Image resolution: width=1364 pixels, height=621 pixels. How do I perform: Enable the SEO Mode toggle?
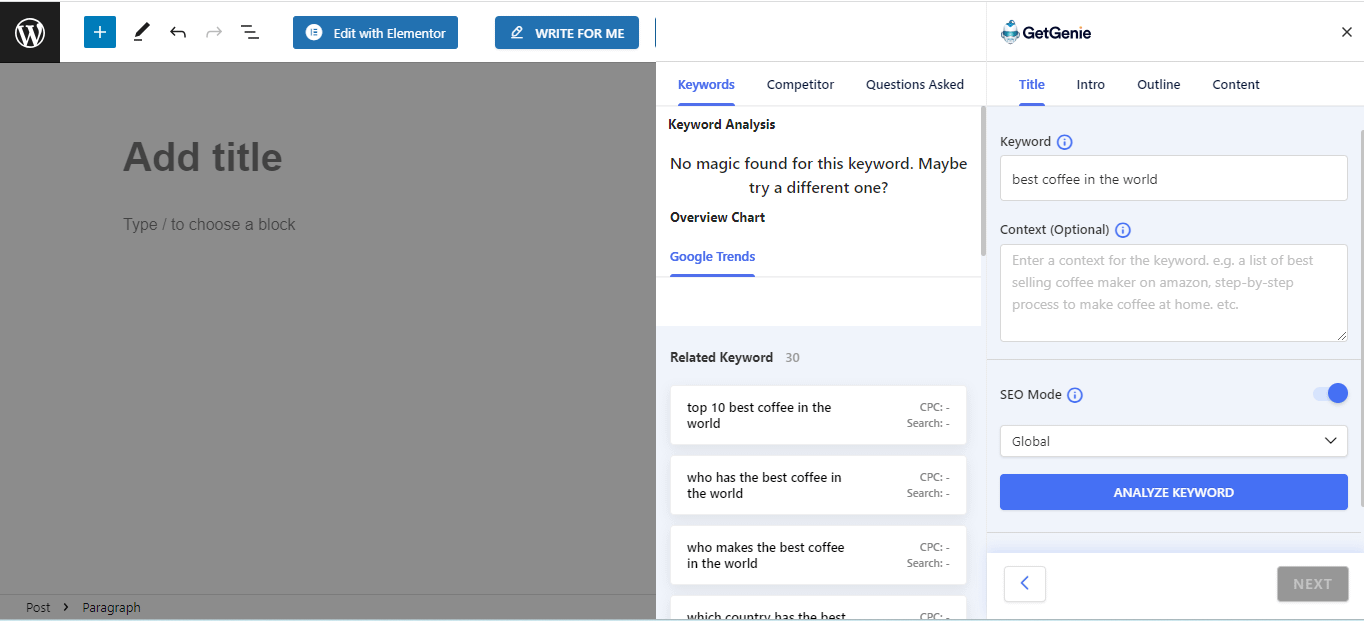pos(1330,393)
